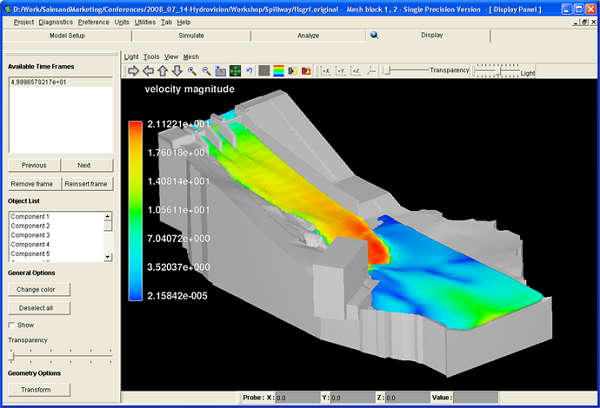Select Component 2 in Object List
The width and height of the screenshot is (600, 408).
(x=57, y=226)
